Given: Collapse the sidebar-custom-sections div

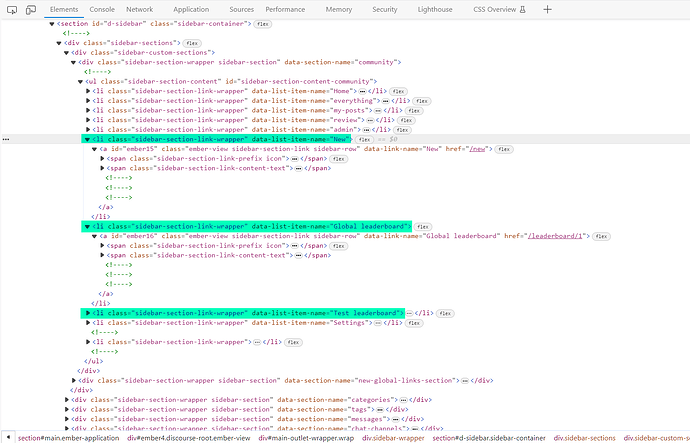Looking at the screenshot, I should point(66,53).
